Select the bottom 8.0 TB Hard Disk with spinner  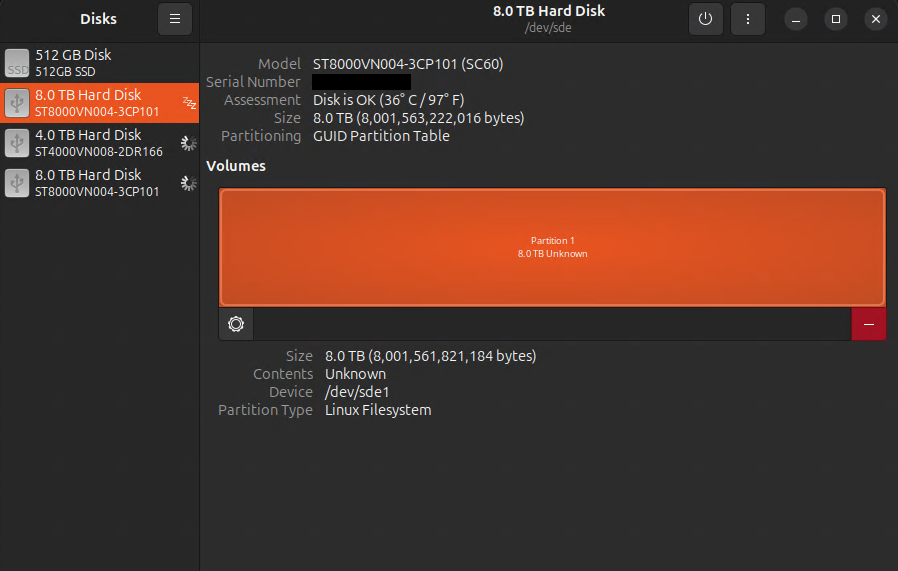click(x=100, y=183)
